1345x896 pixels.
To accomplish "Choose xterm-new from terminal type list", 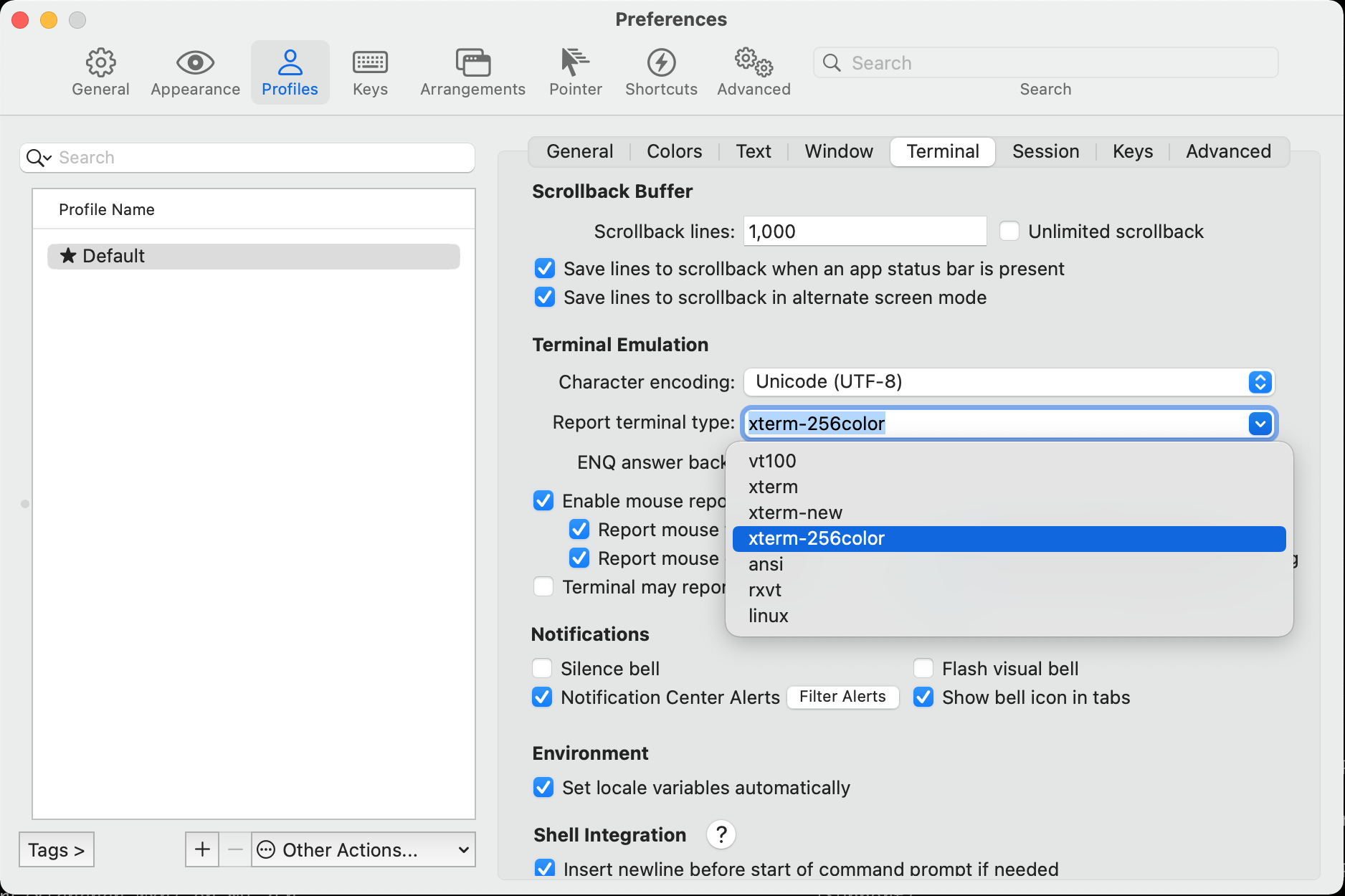I will point(1009,513).
